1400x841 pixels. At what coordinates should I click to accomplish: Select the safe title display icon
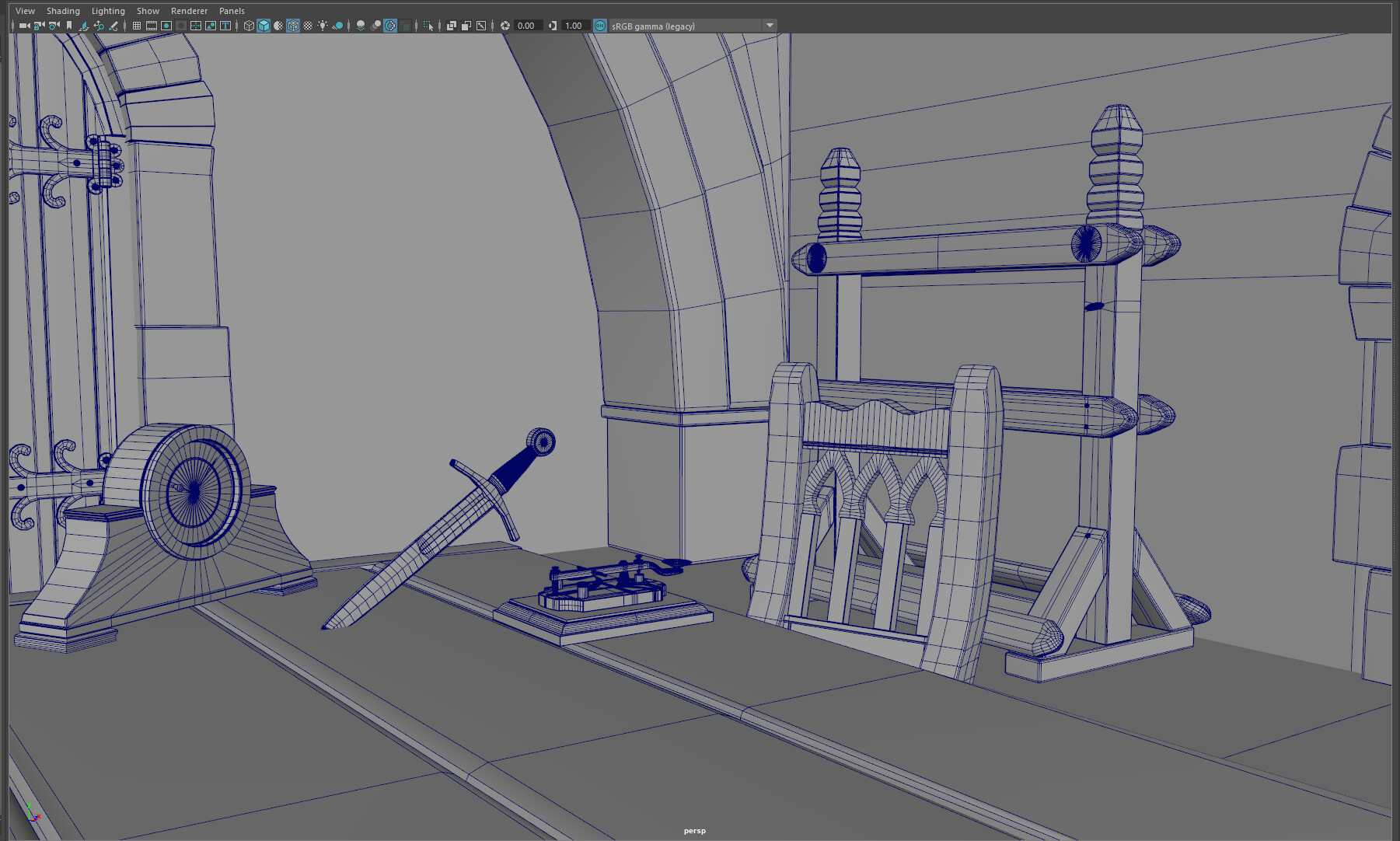point(224,26)
